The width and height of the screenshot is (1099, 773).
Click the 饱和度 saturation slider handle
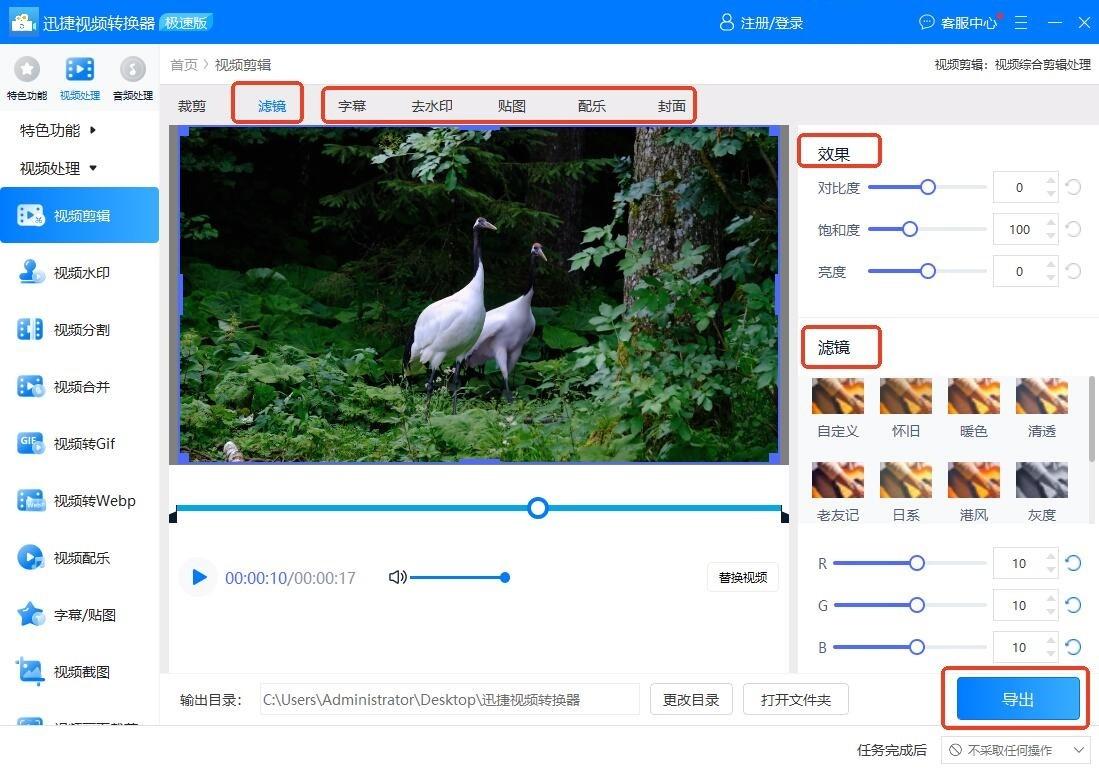[x=909, y=229]
